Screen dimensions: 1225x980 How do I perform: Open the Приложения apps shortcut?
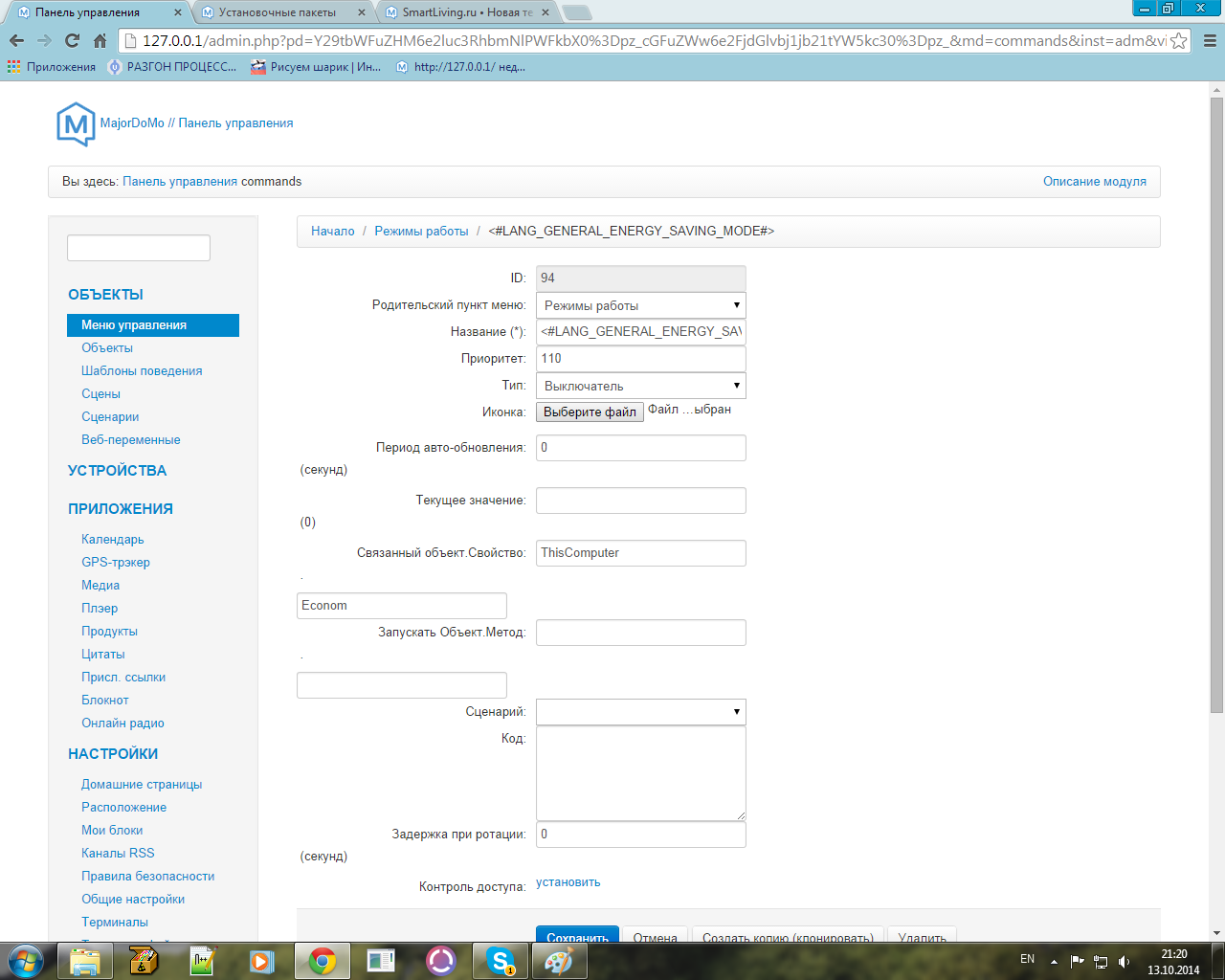pos(52,67)
